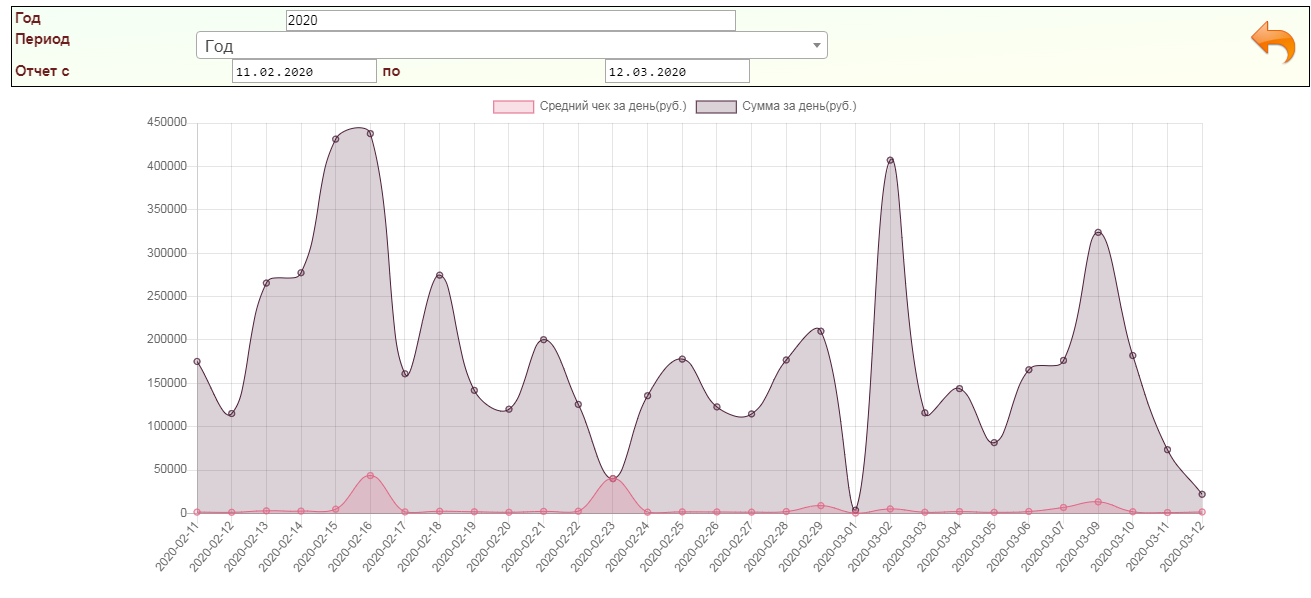Hide the Средний чек за день(руб.) series label

pyautogui.click(x=612, y=106)
